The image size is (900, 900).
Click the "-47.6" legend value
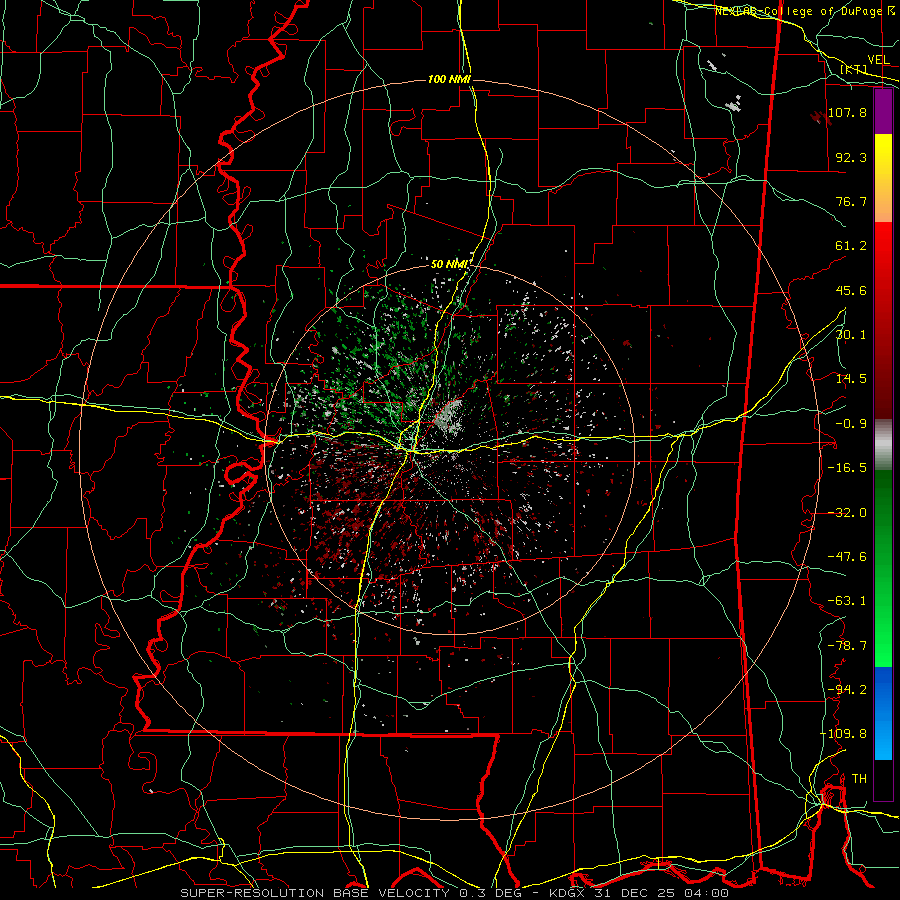[x=847, y=557]
